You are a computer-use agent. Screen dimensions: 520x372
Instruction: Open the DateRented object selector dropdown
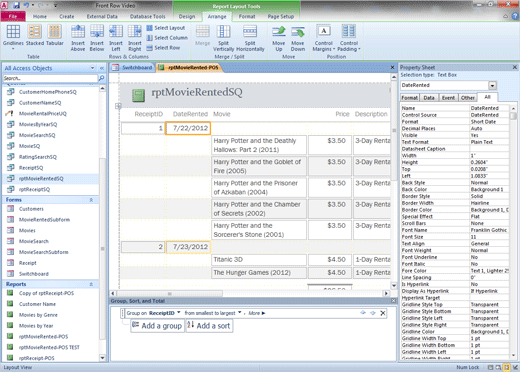493,85
